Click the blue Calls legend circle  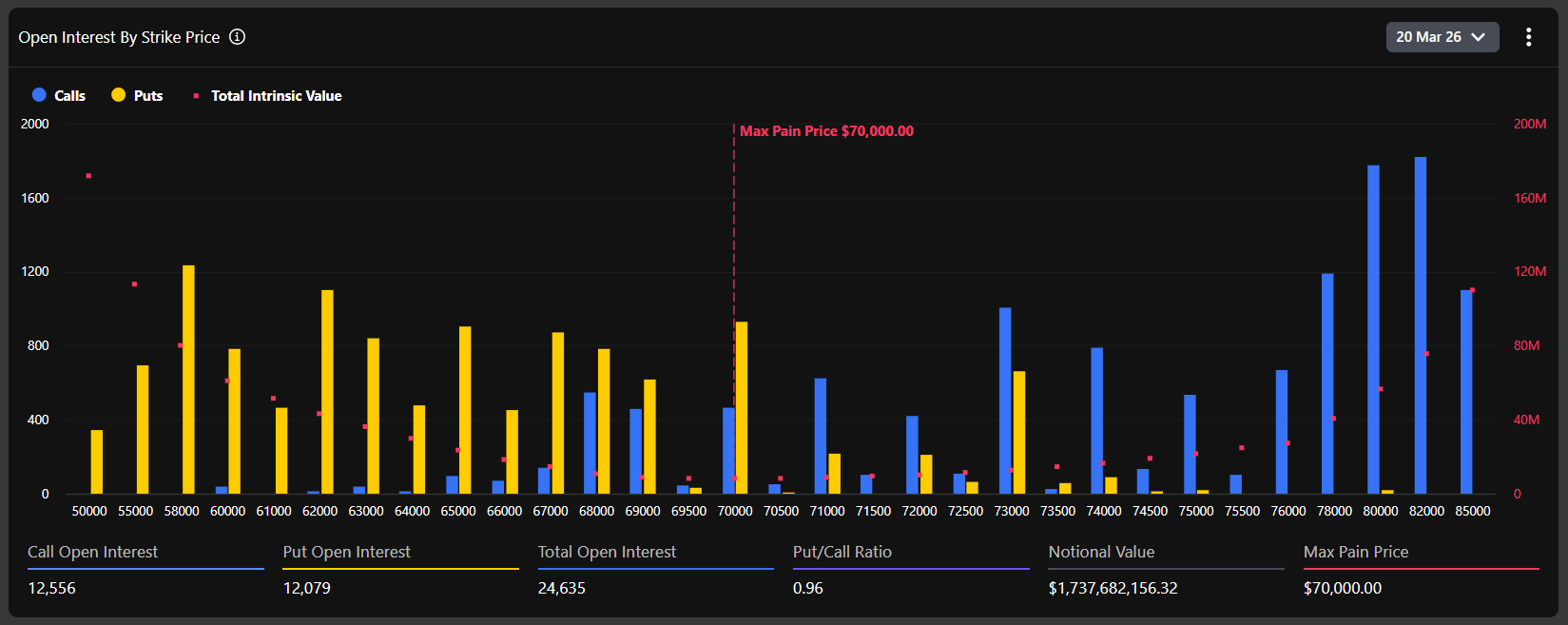pos(39,95)
